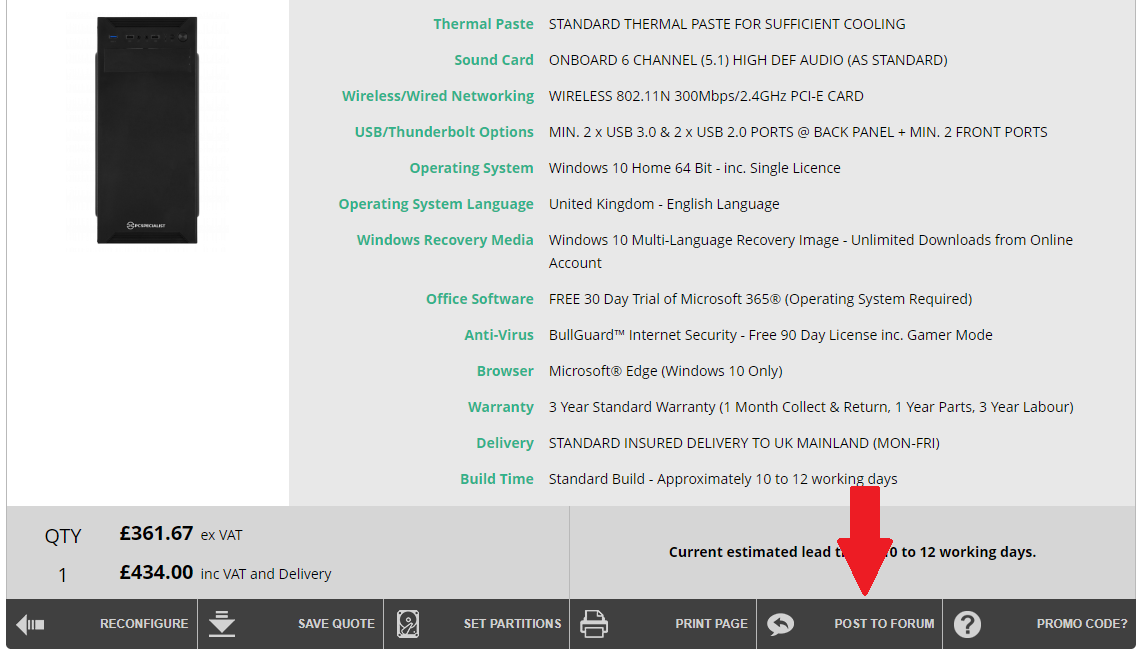Image resolution: width=1141 pixels, height=656 pixels.
Task: Click the FREE 30 Day Trial Microsoft 365 text
Action: [760, 299]
